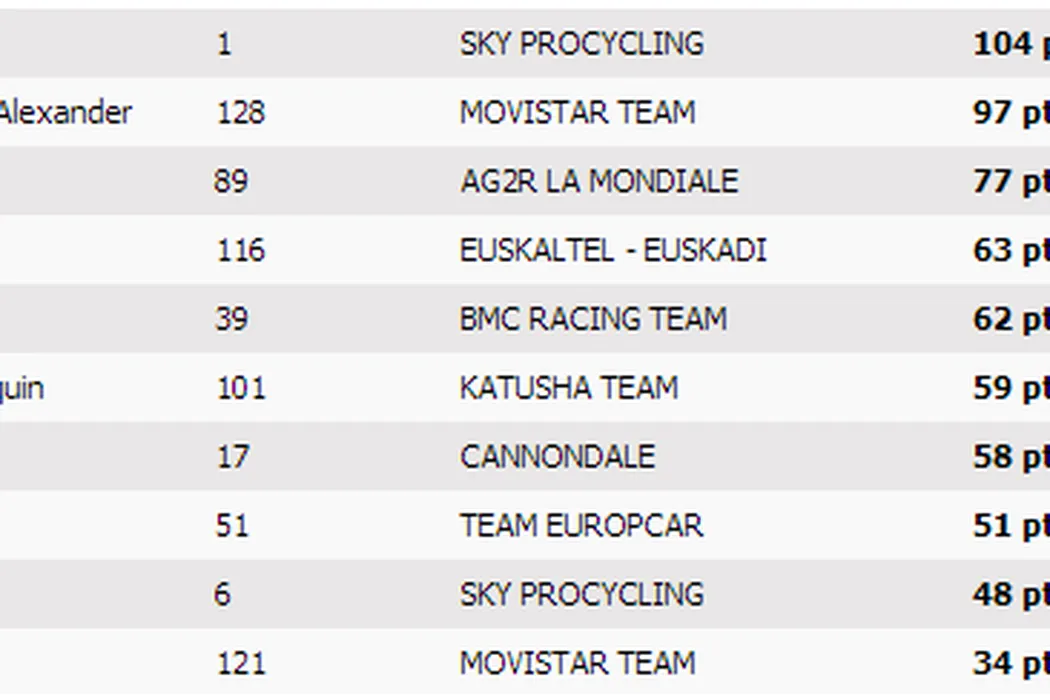Image resolution: width=1050 pixels, height=700 pixels.
Task: Open the BMC RACING TEAM link
Action: (592, 319)
